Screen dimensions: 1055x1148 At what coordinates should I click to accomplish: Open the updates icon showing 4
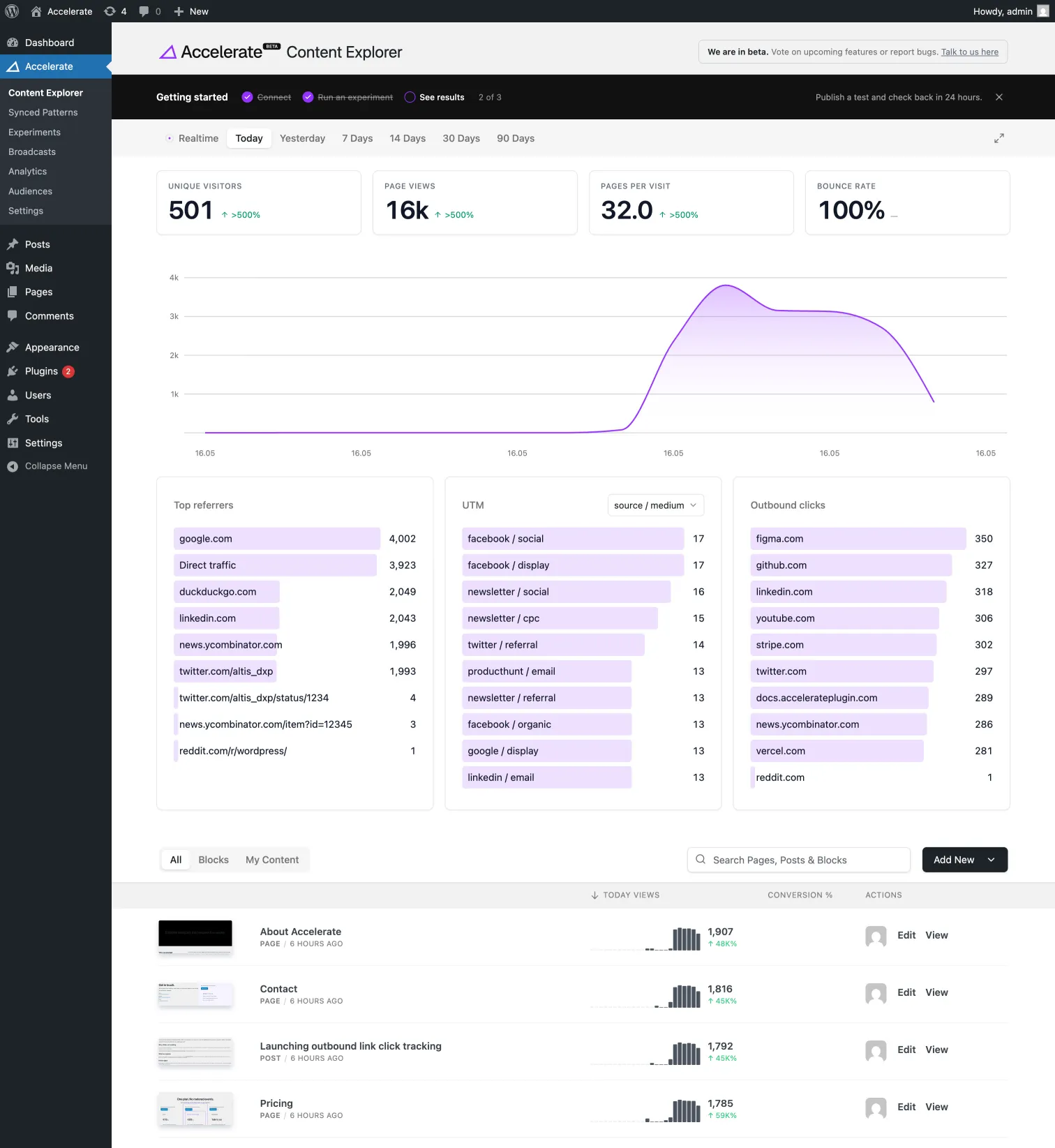(115, 11)
